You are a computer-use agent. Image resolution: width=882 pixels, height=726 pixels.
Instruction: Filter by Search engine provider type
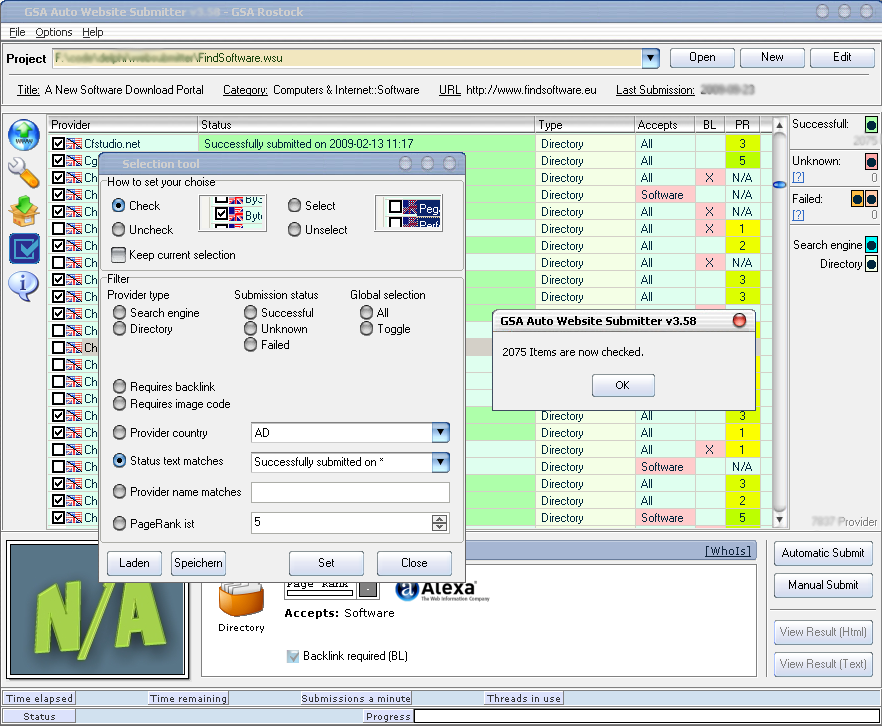[119, 313]
